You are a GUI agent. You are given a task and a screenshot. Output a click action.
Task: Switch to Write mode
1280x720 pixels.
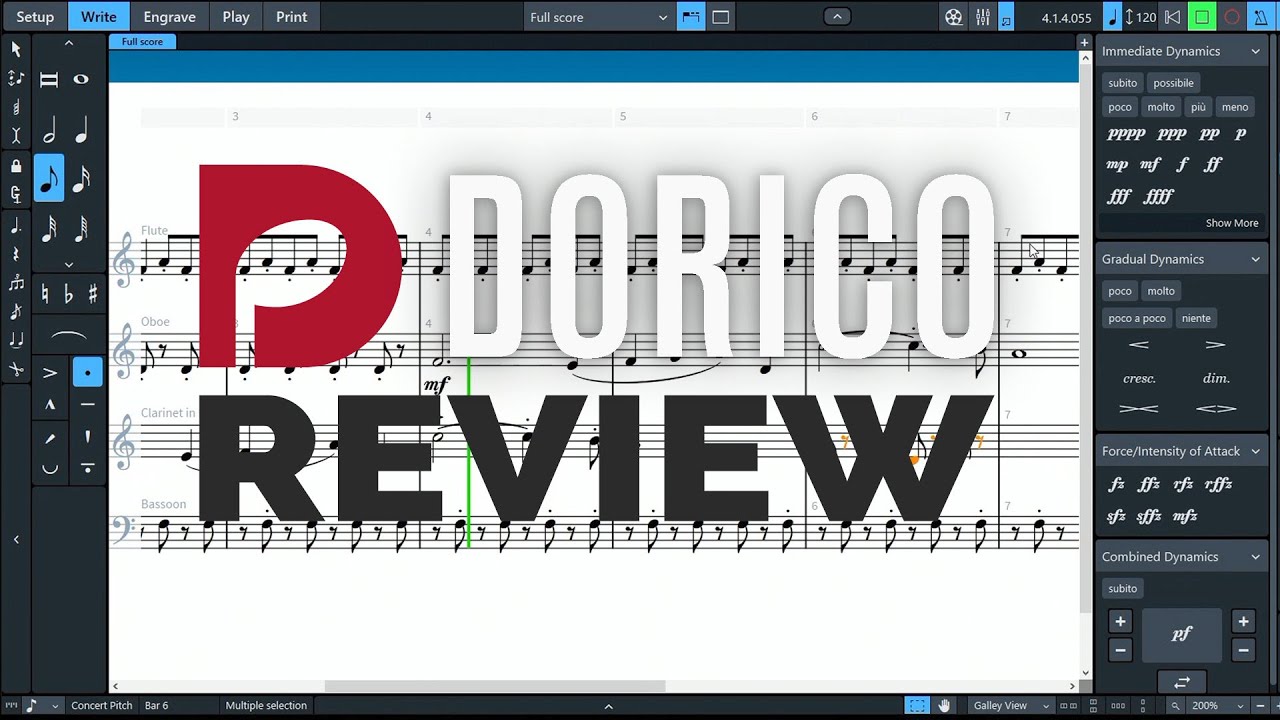(98, 17)
